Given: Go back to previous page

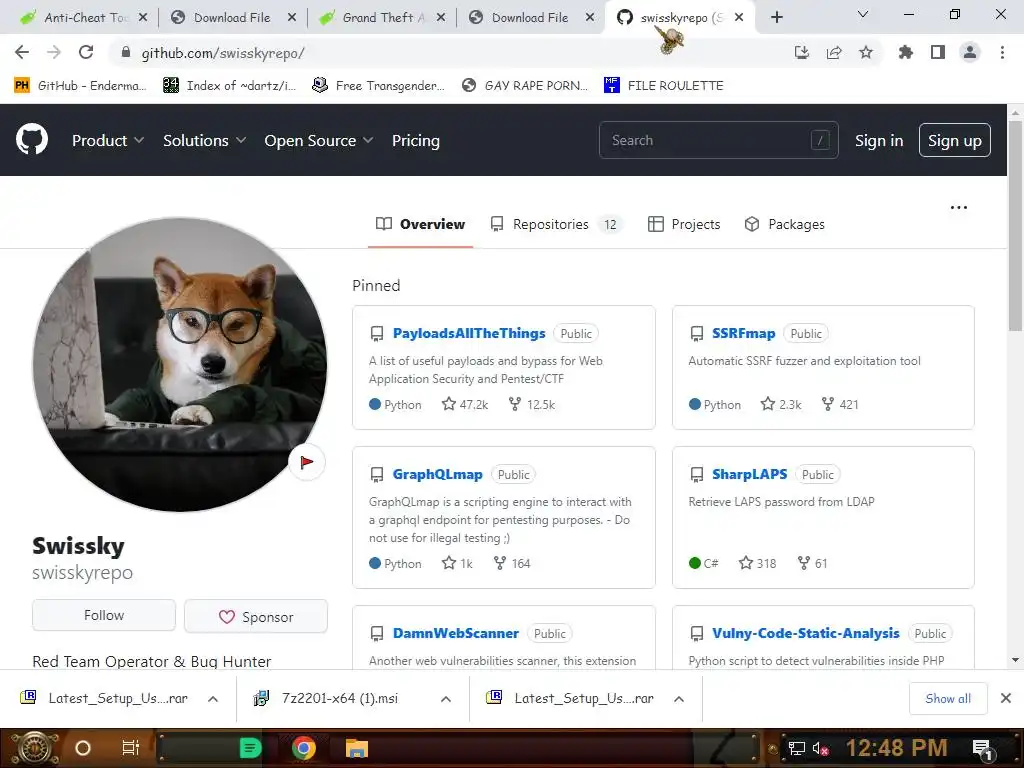Looking at the screenshot, I should tap(22, 53).
